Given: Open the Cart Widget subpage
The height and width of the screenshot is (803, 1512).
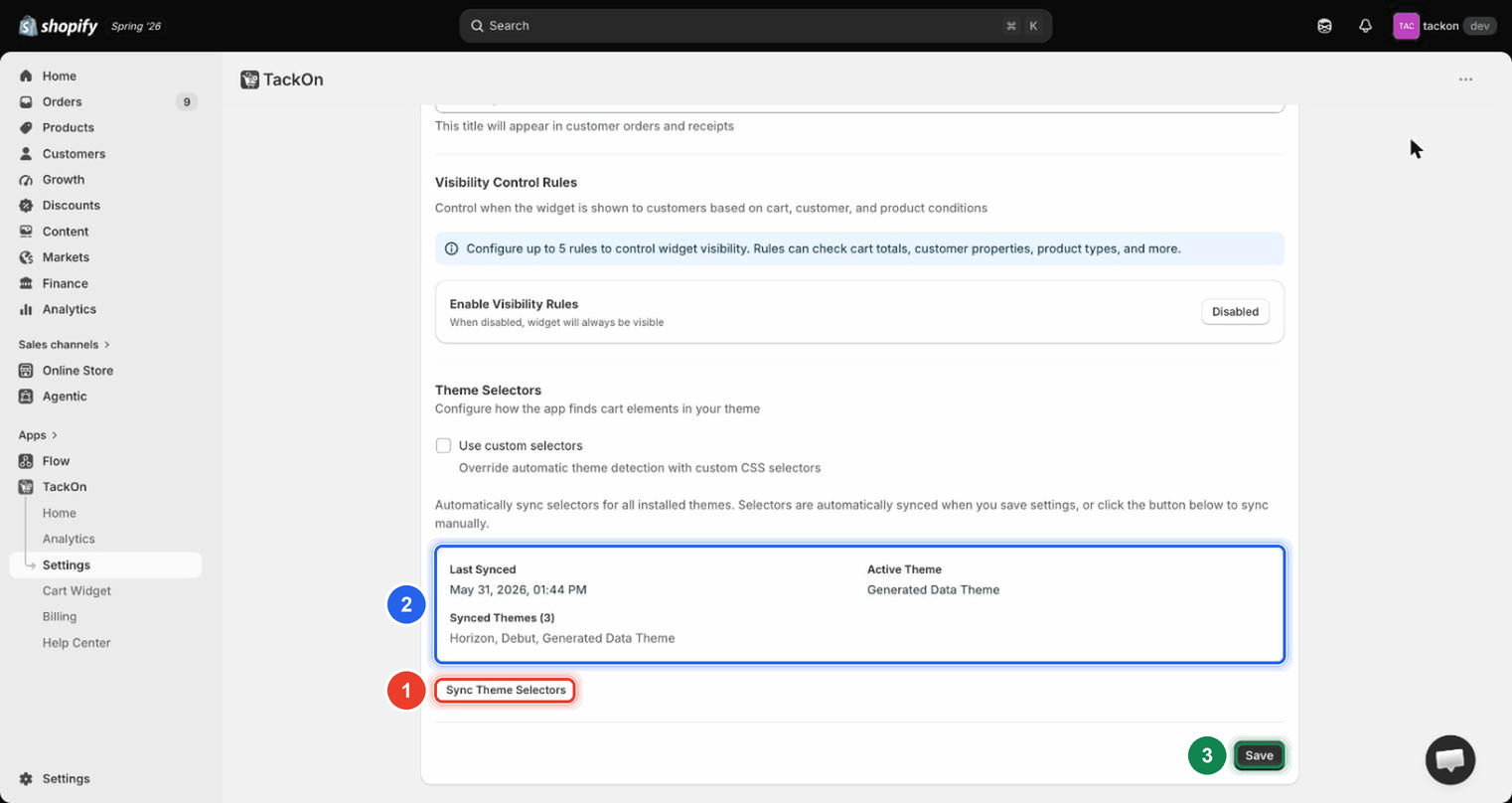Looking at the screenshot, I should click(x=76, y=590).
